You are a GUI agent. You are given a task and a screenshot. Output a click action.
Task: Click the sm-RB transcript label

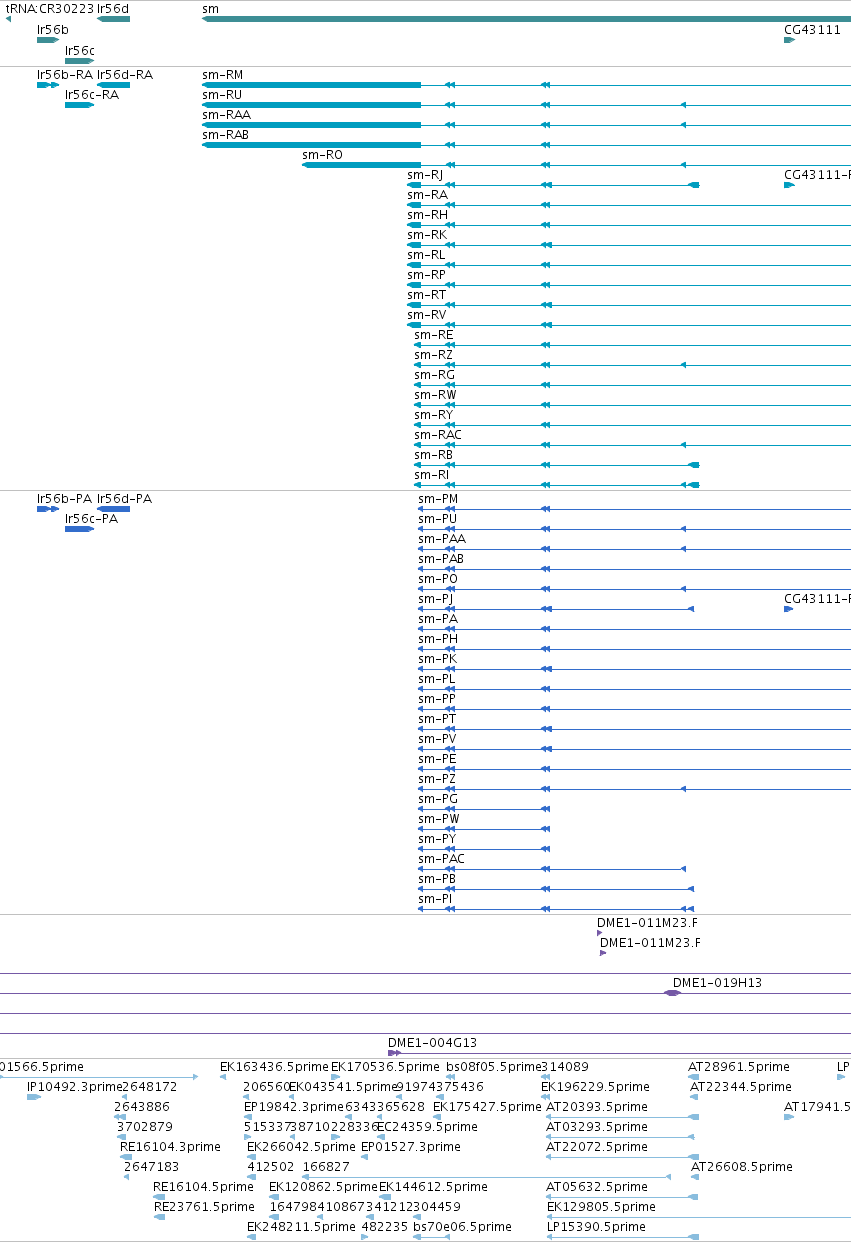[x=433, y=455]
